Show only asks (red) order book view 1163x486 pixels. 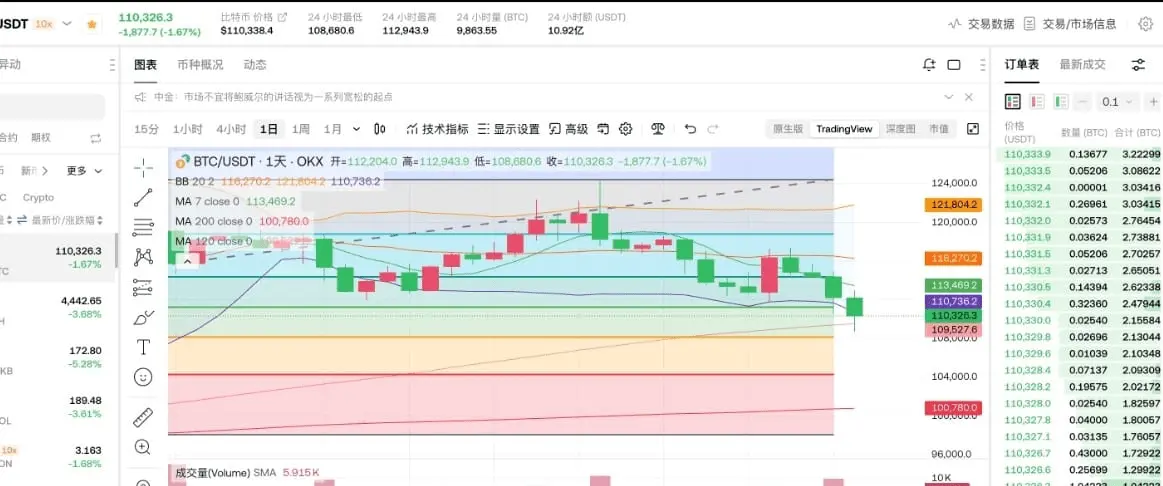[x=1038, y=102]
